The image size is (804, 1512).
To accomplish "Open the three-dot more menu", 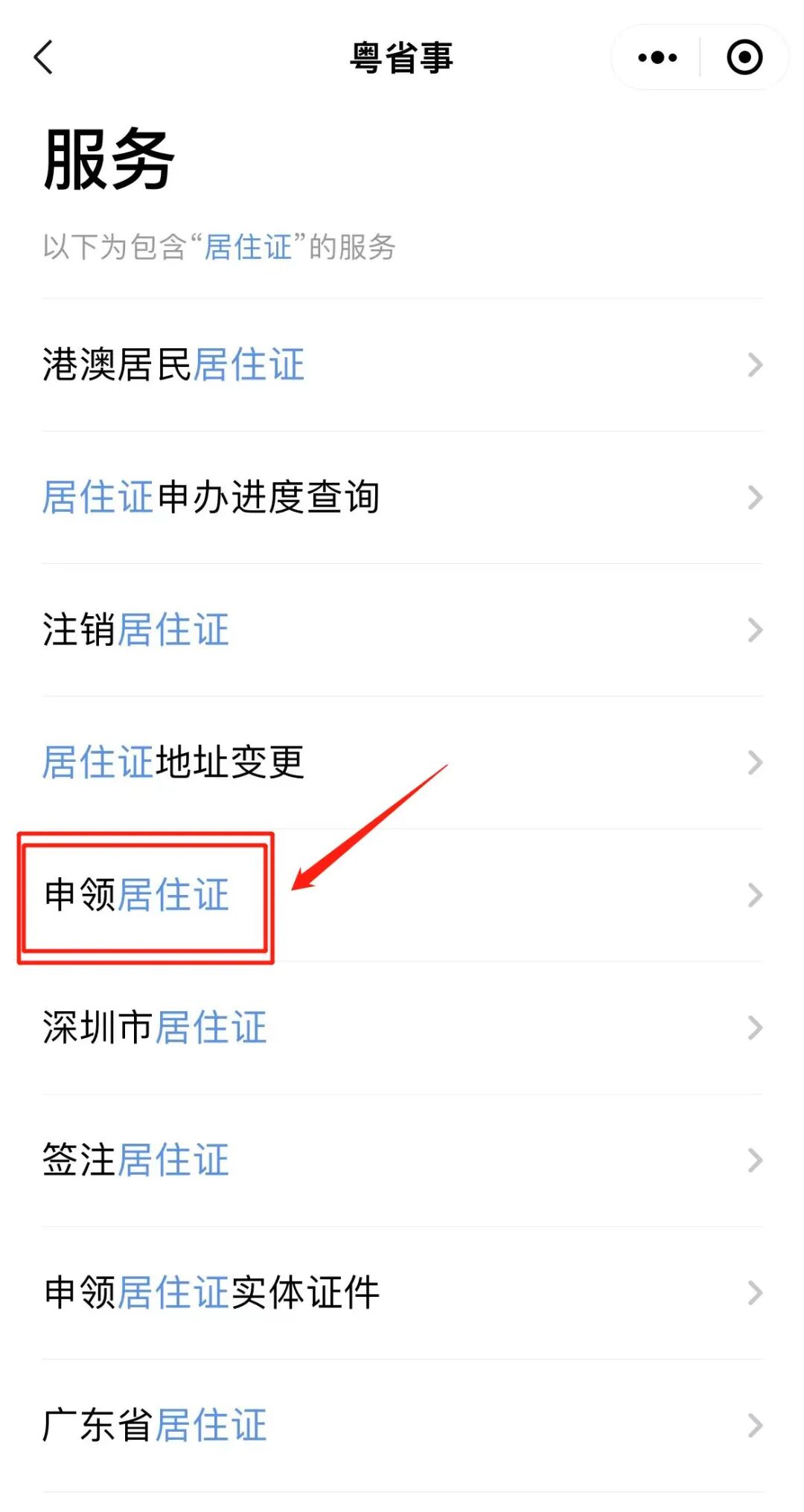I will tap(657, 57).
